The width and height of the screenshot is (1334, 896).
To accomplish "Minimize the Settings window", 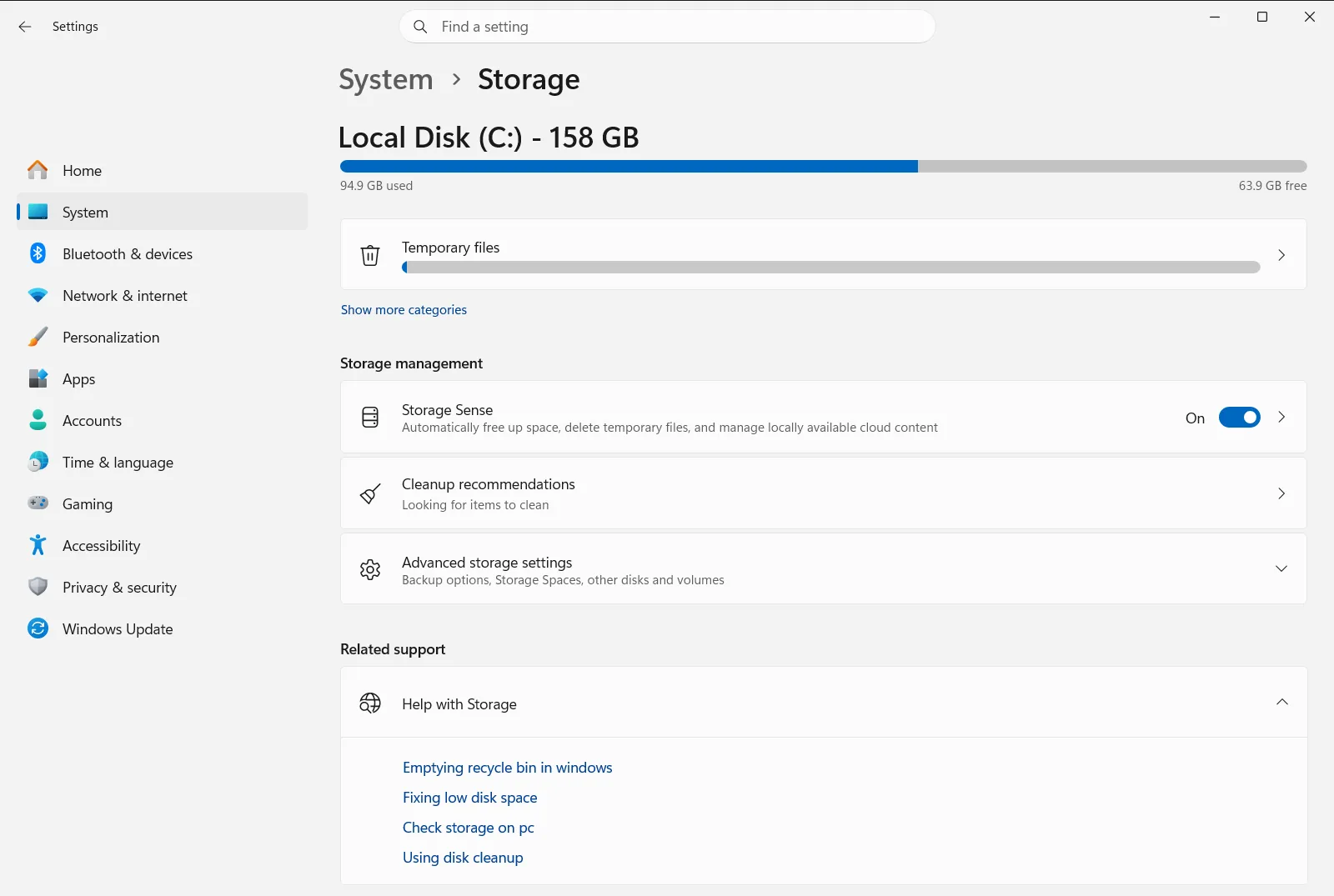I will pyautogui.click(x=1215, y=17).
